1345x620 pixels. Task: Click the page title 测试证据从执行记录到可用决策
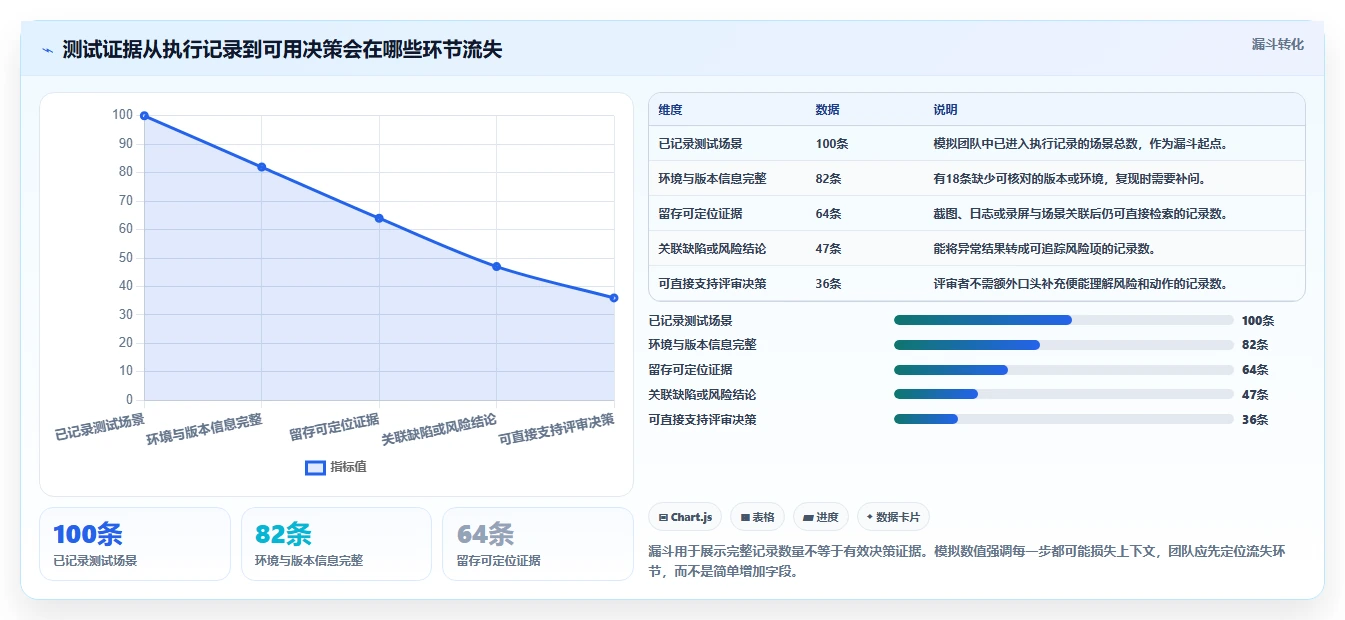[282, 50]
